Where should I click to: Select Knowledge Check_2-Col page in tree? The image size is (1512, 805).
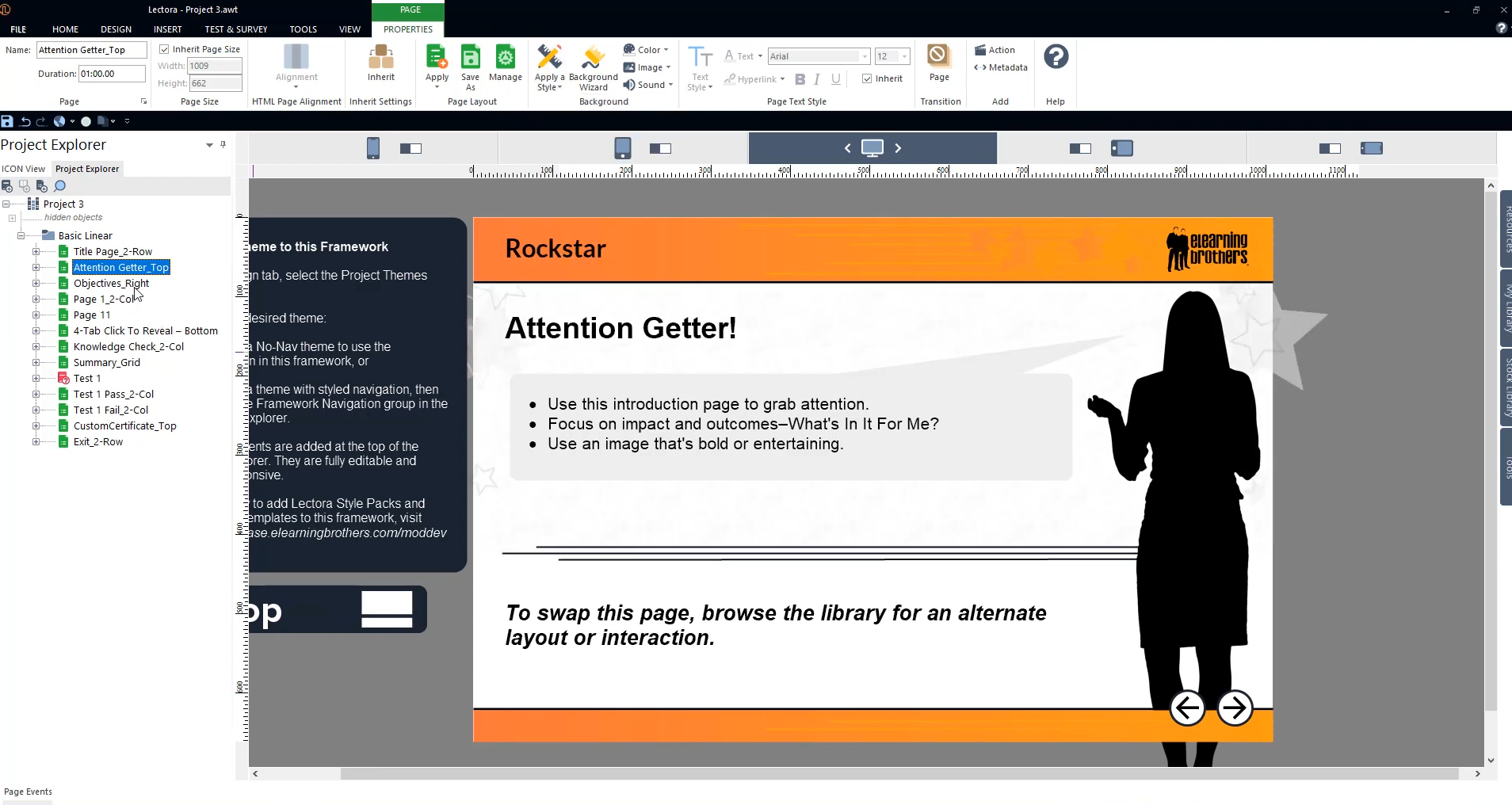128,346
